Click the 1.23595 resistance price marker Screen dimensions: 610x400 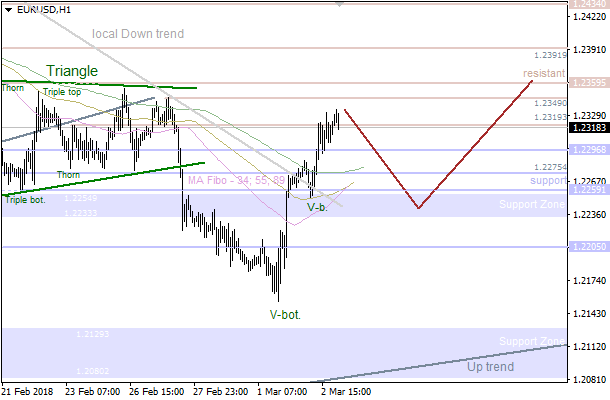(x=588, y=83)
